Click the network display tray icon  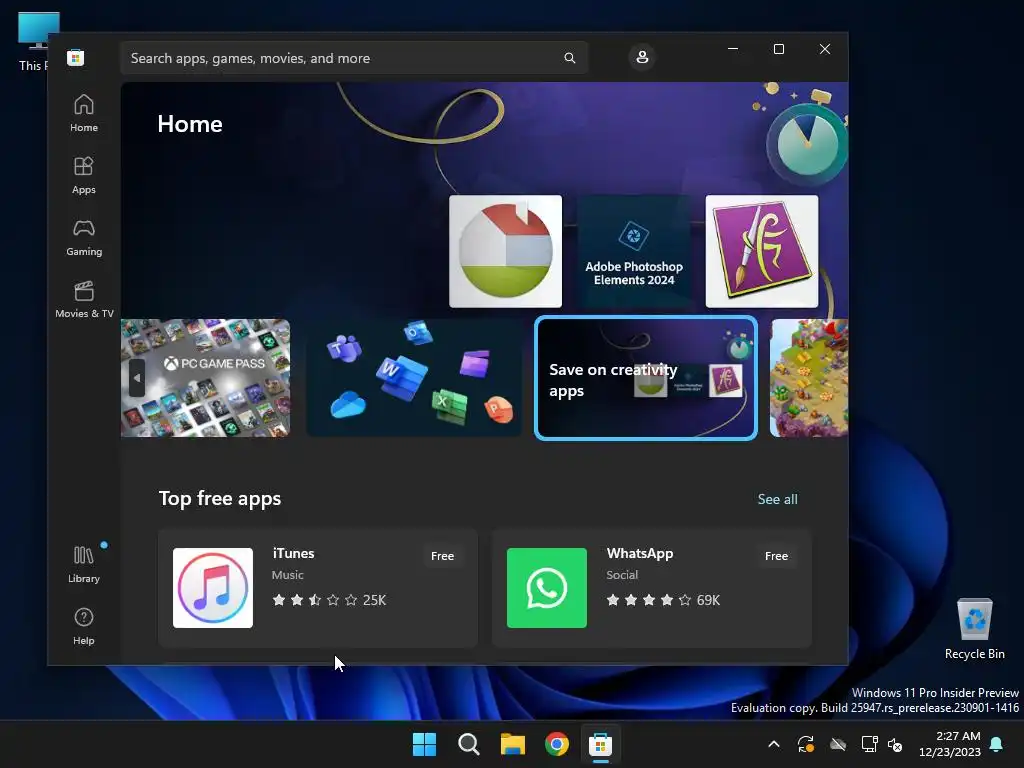tap(869, 744)
